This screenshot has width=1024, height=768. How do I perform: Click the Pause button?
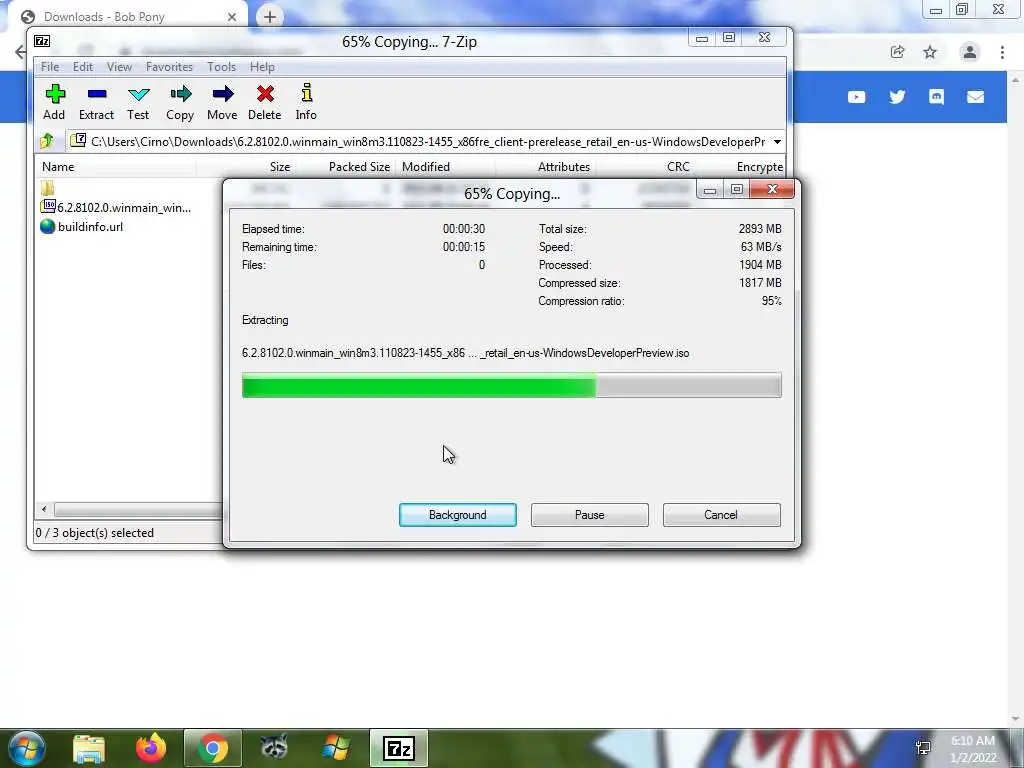(590, 515)
